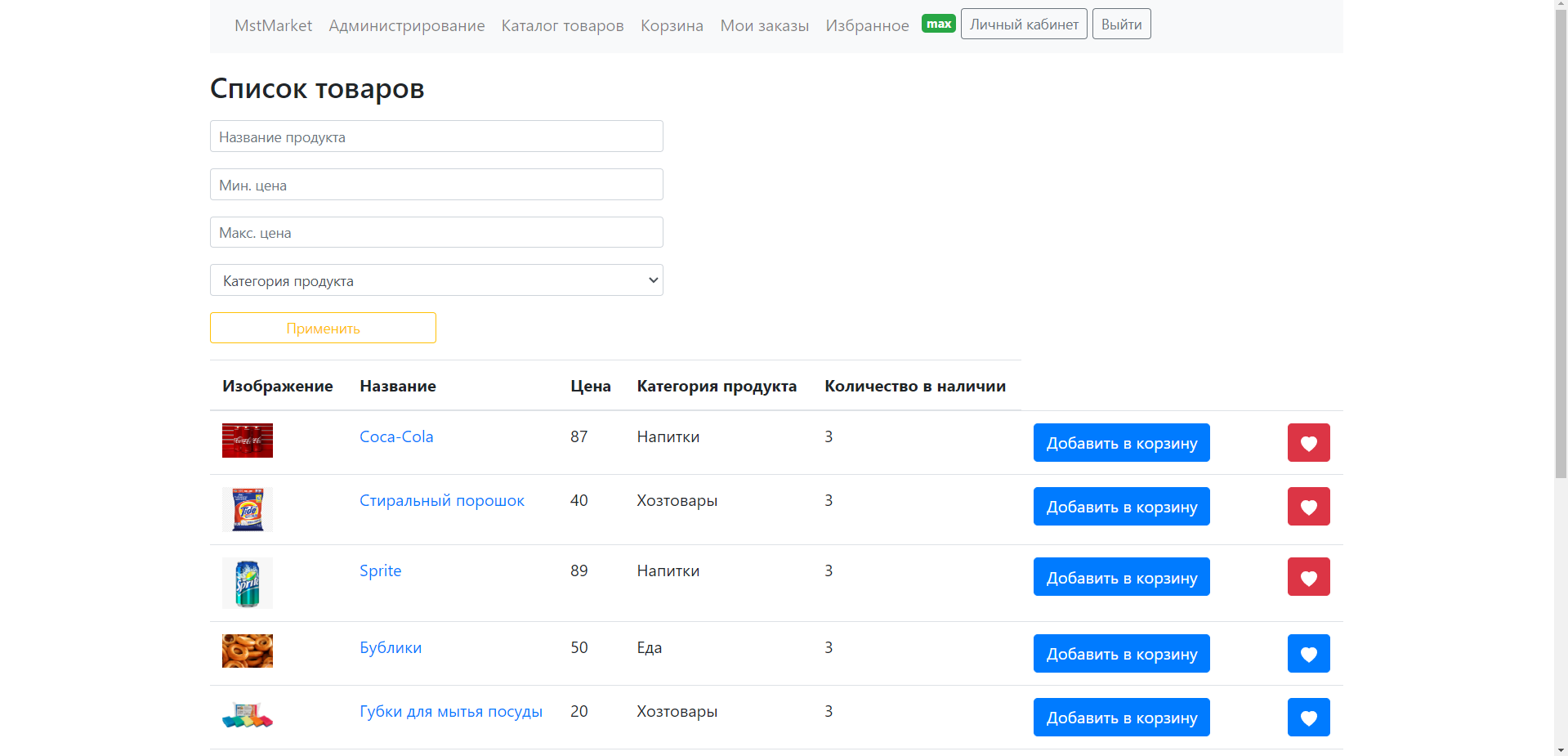This screenshot has height=756, width=1568.
Task: Add Coca-Cola to cart
Action: [1121, 443]
